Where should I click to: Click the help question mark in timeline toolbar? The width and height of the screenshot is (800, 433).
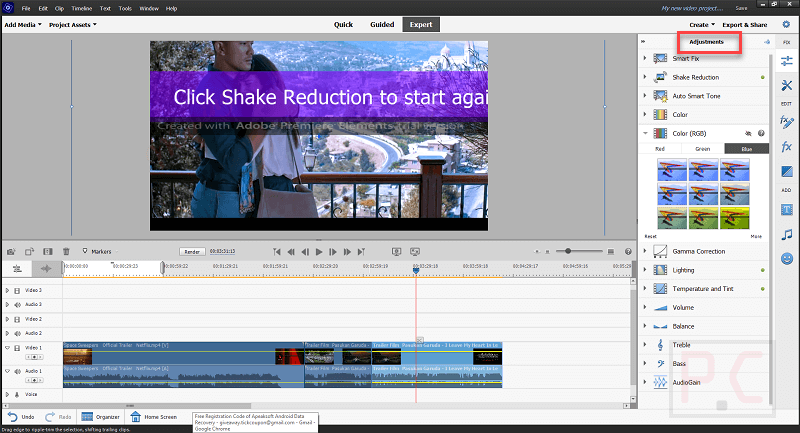click(628, 251)
